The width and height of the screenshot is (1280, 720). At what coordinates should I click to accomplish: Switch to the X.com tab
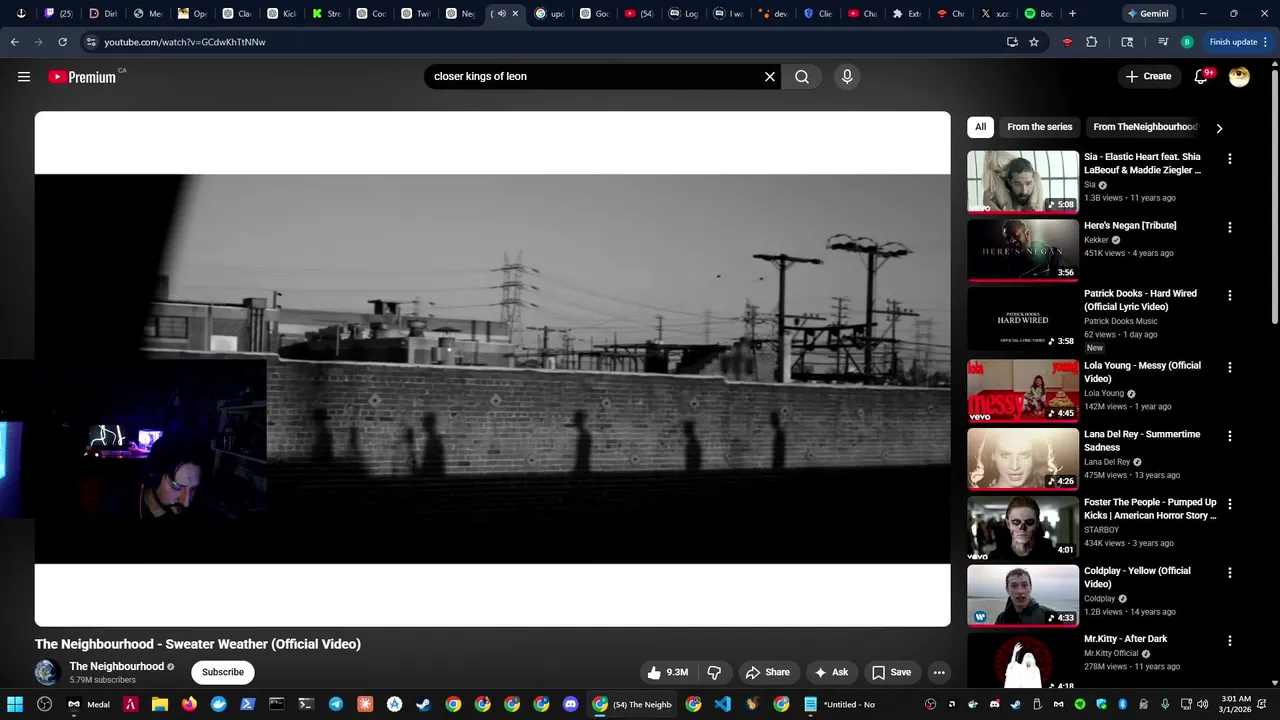995,14
